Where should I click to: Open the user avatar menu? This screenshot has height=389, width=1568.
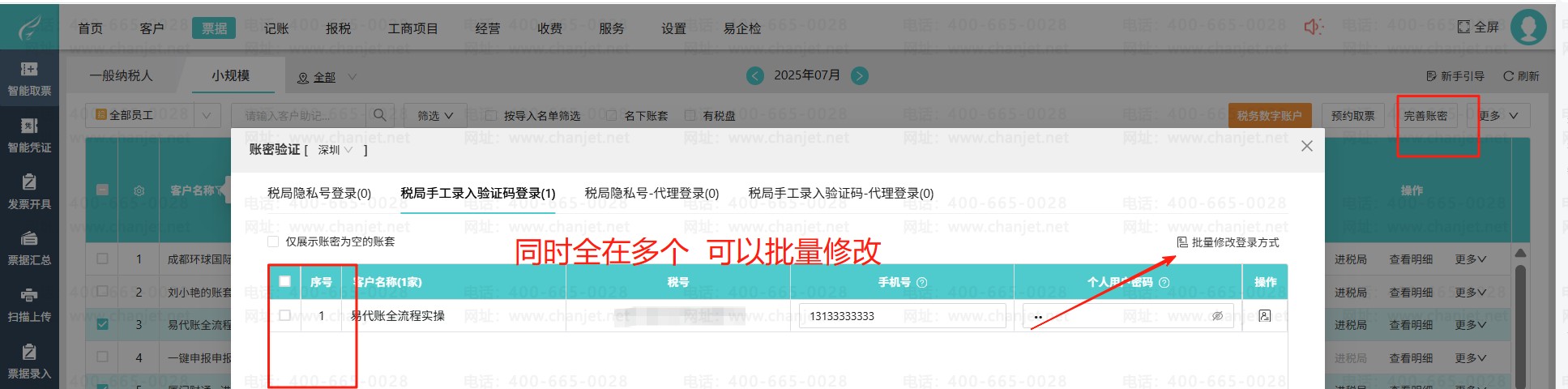coord(1528,28)
